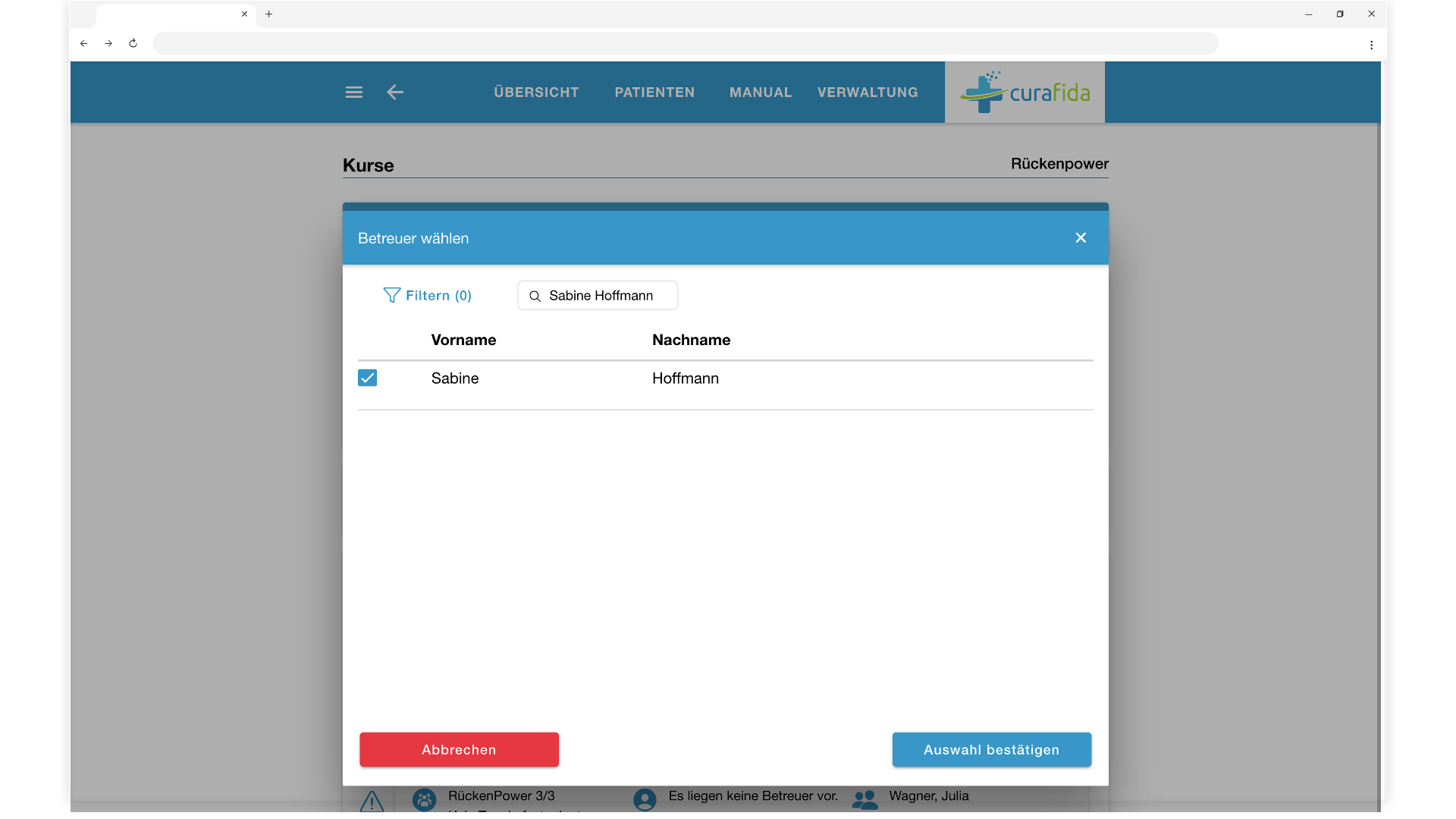Select the Vorname column header
1456x819 pixels.
point(463,340)
